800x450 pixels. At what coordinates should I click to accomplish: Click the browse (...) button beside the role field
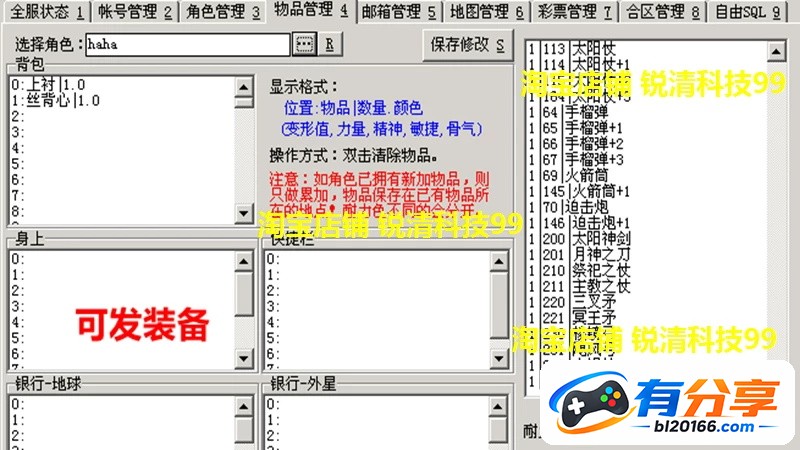[x=304, y=44]
